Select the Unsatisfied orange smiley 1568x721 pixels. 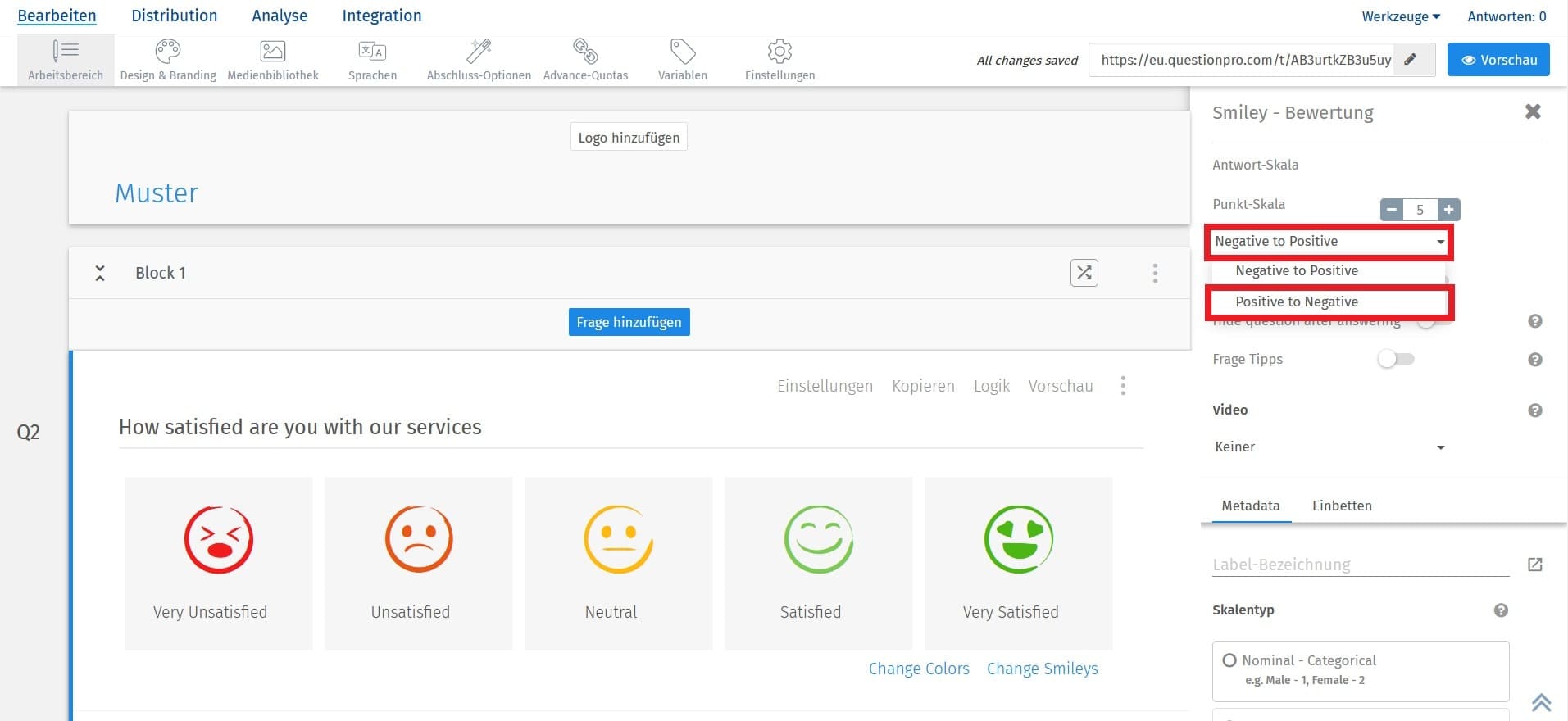(419, 539)
